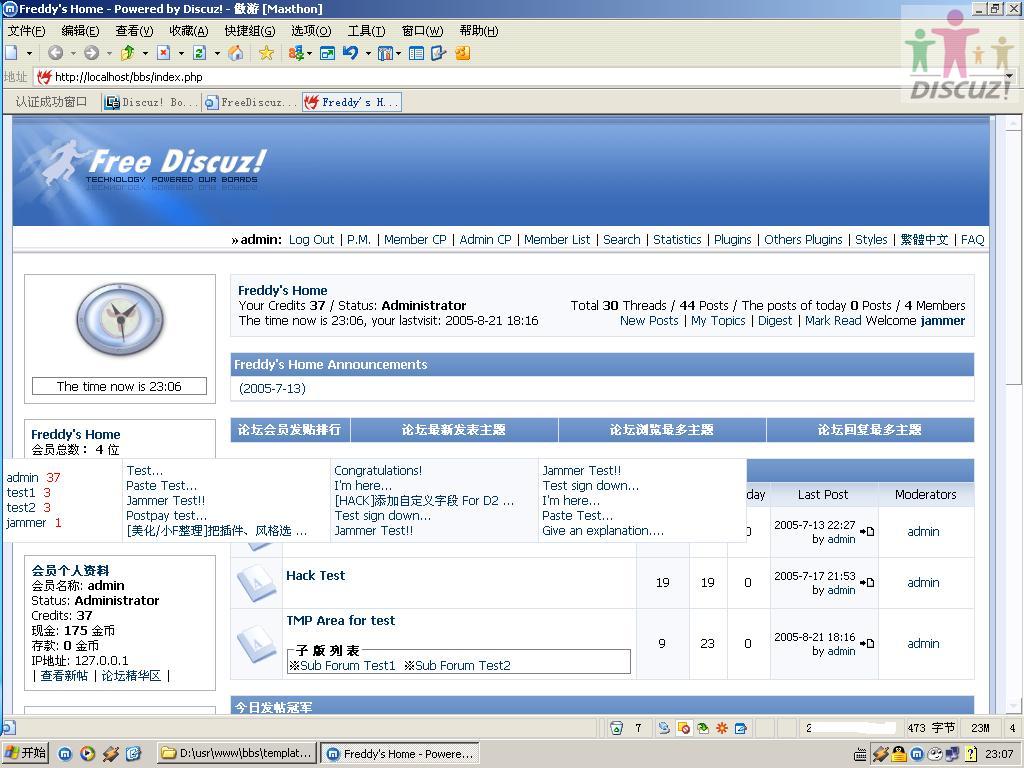
Task: Click the Maxthon tray icon
Action: point(917,754)
